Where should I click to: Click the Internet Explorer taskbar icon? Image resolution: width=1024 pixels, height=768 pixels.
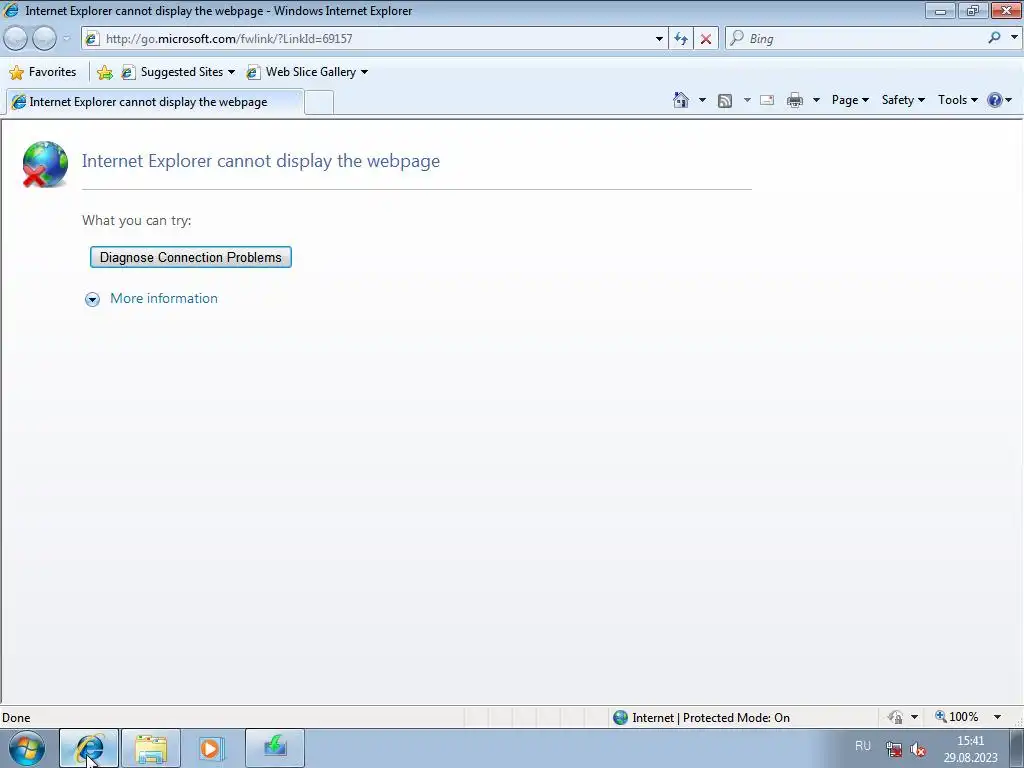[89, 748]
